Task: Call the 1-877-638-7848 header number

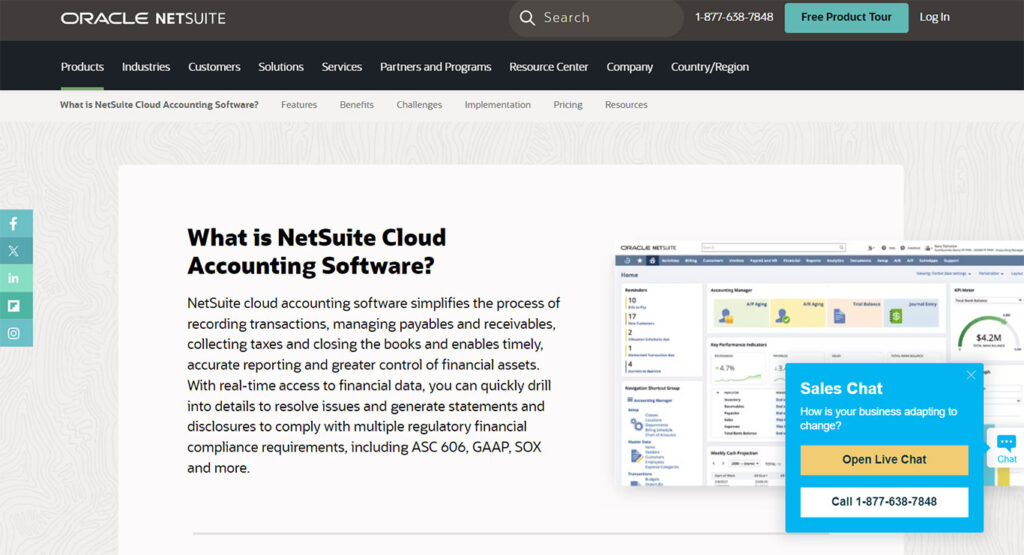Action: [x=734, y=17]
